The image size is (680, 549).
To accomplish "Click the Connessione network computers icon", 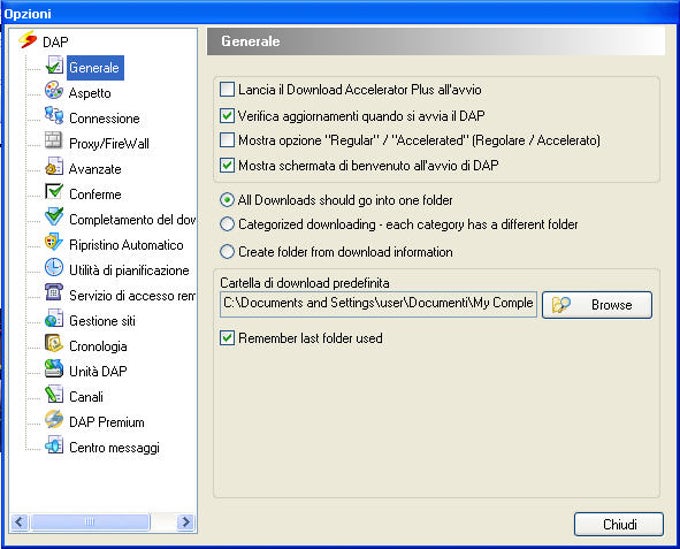I will click(54, 116).
